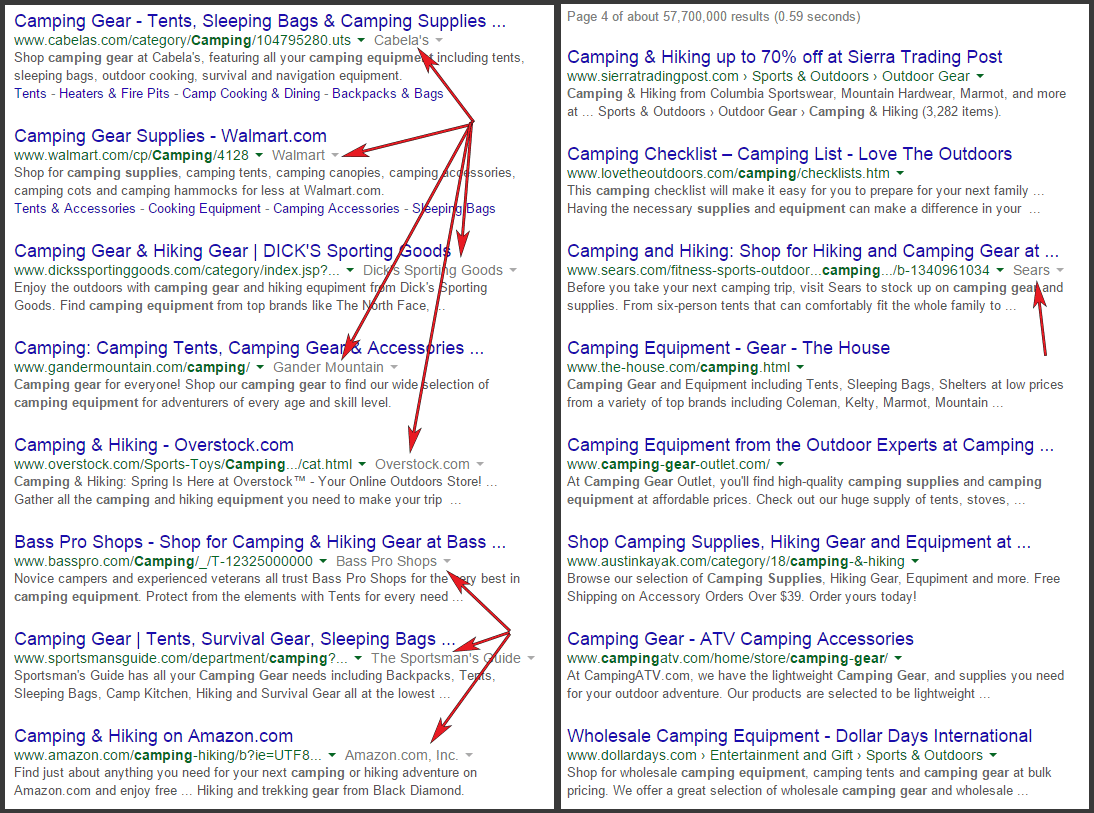Screen dimensions: 1094x813
Task: Open the Tents sitelink under Cabela's result
Action: click(x=30, y=94)
